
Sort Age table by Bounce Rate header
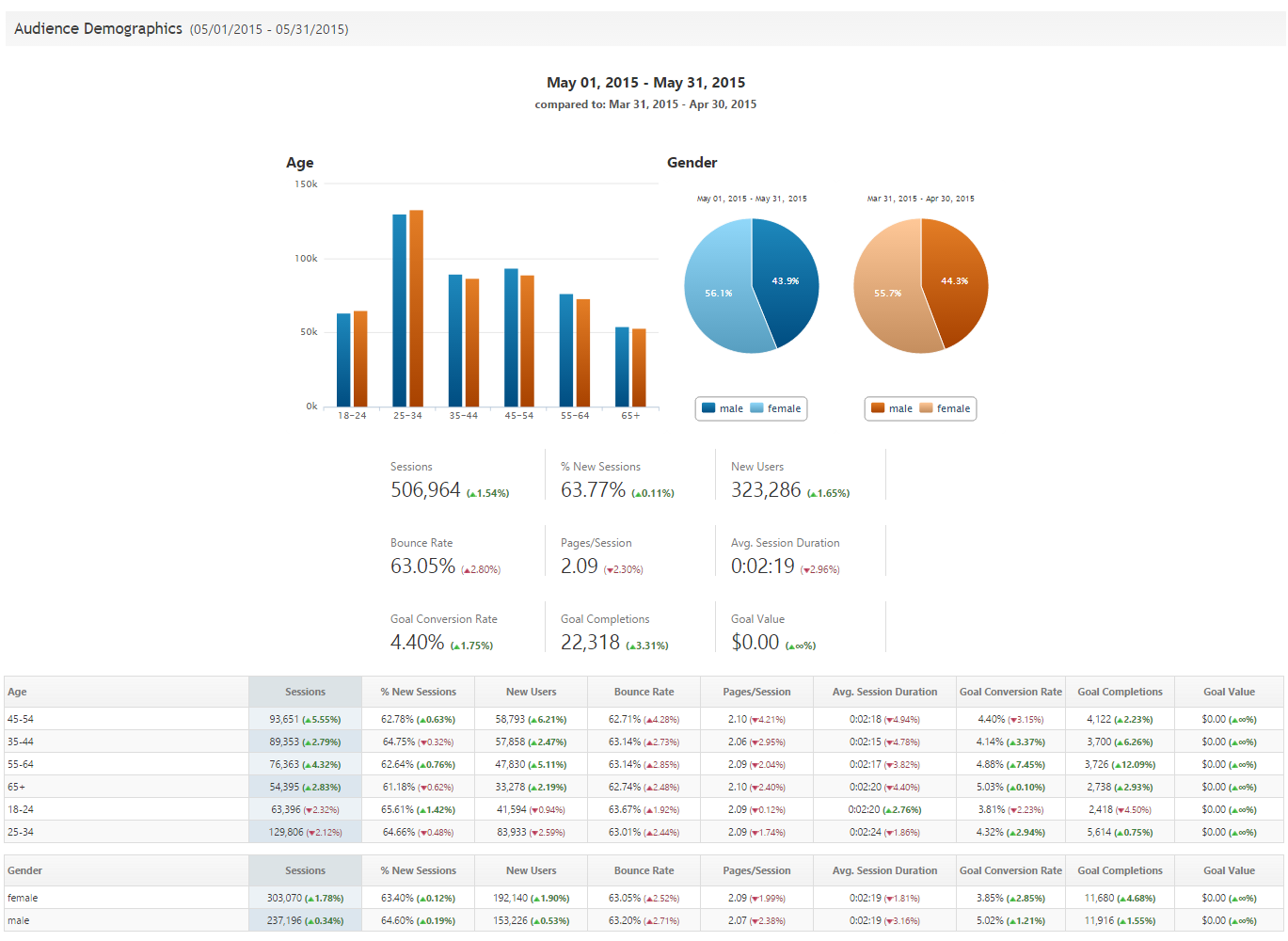point(644,692)
